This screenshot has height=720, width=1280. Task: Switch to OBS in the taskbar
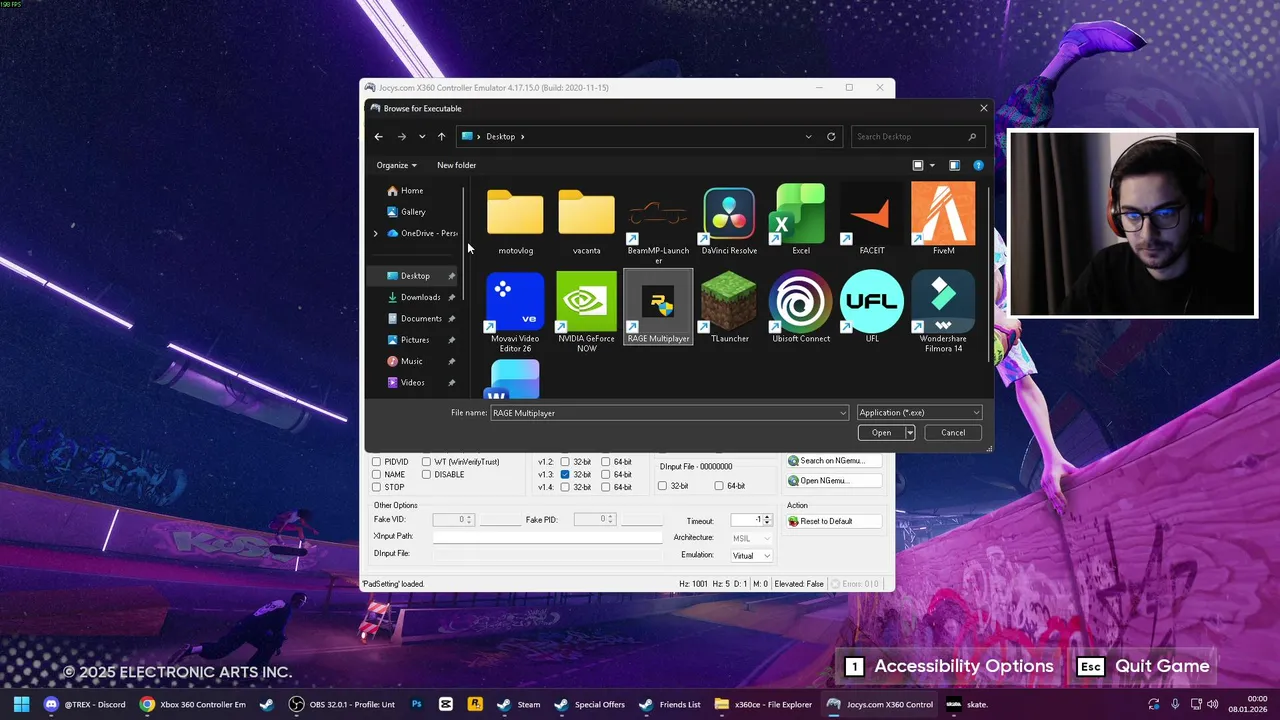pos(342,704)
